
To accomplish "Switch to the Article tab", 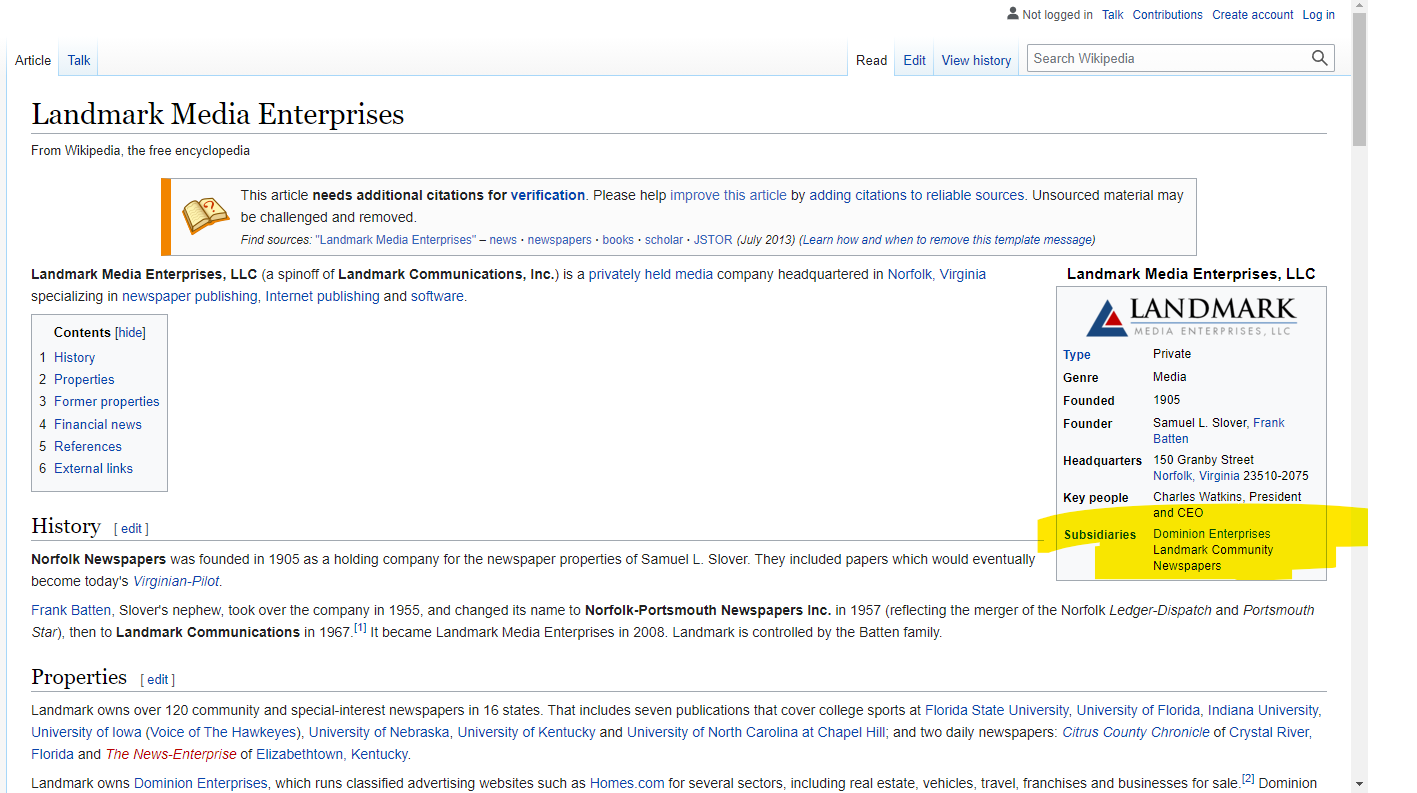I will (33, 60).
